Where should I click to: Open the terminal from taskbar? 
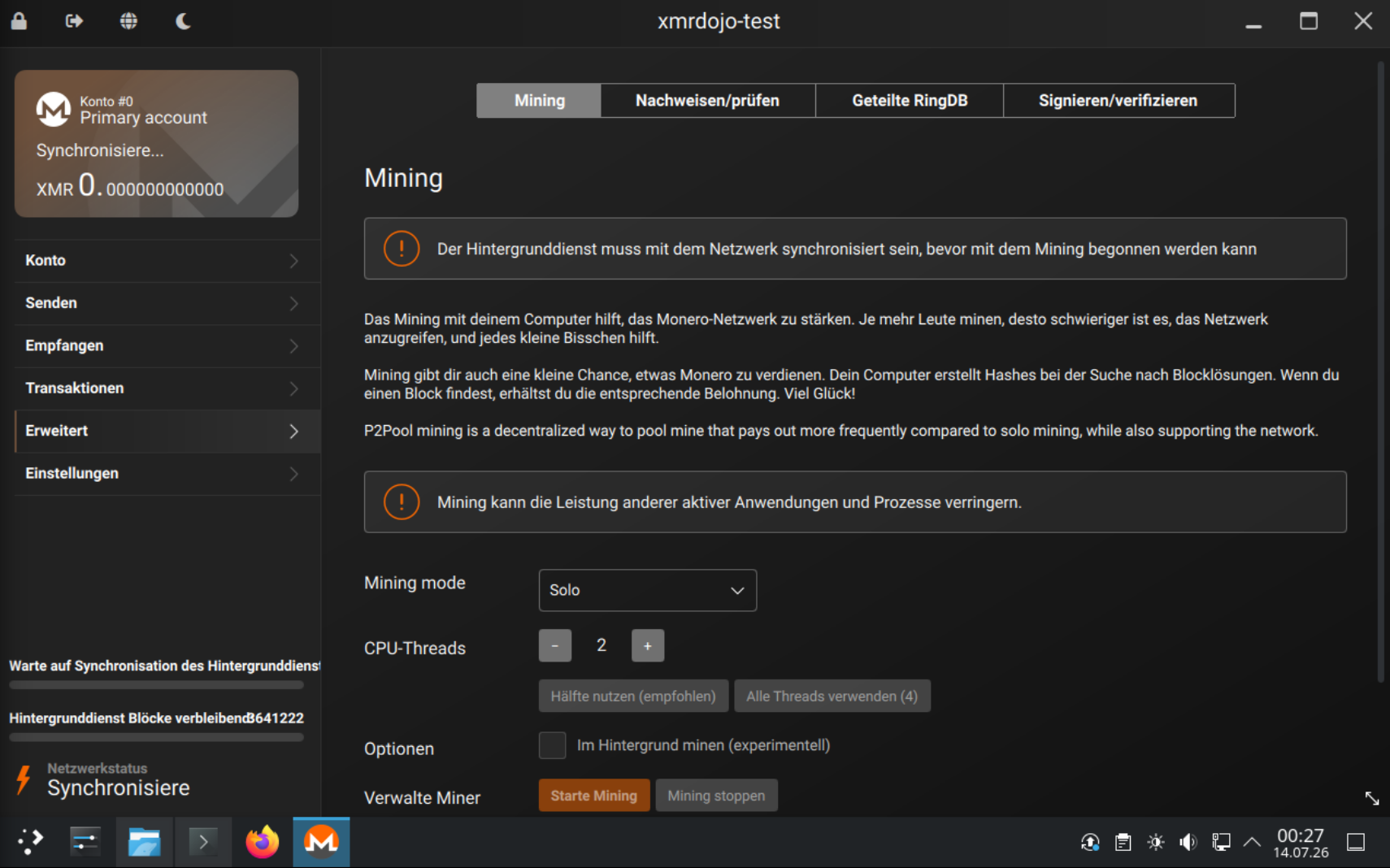point(203,842)
